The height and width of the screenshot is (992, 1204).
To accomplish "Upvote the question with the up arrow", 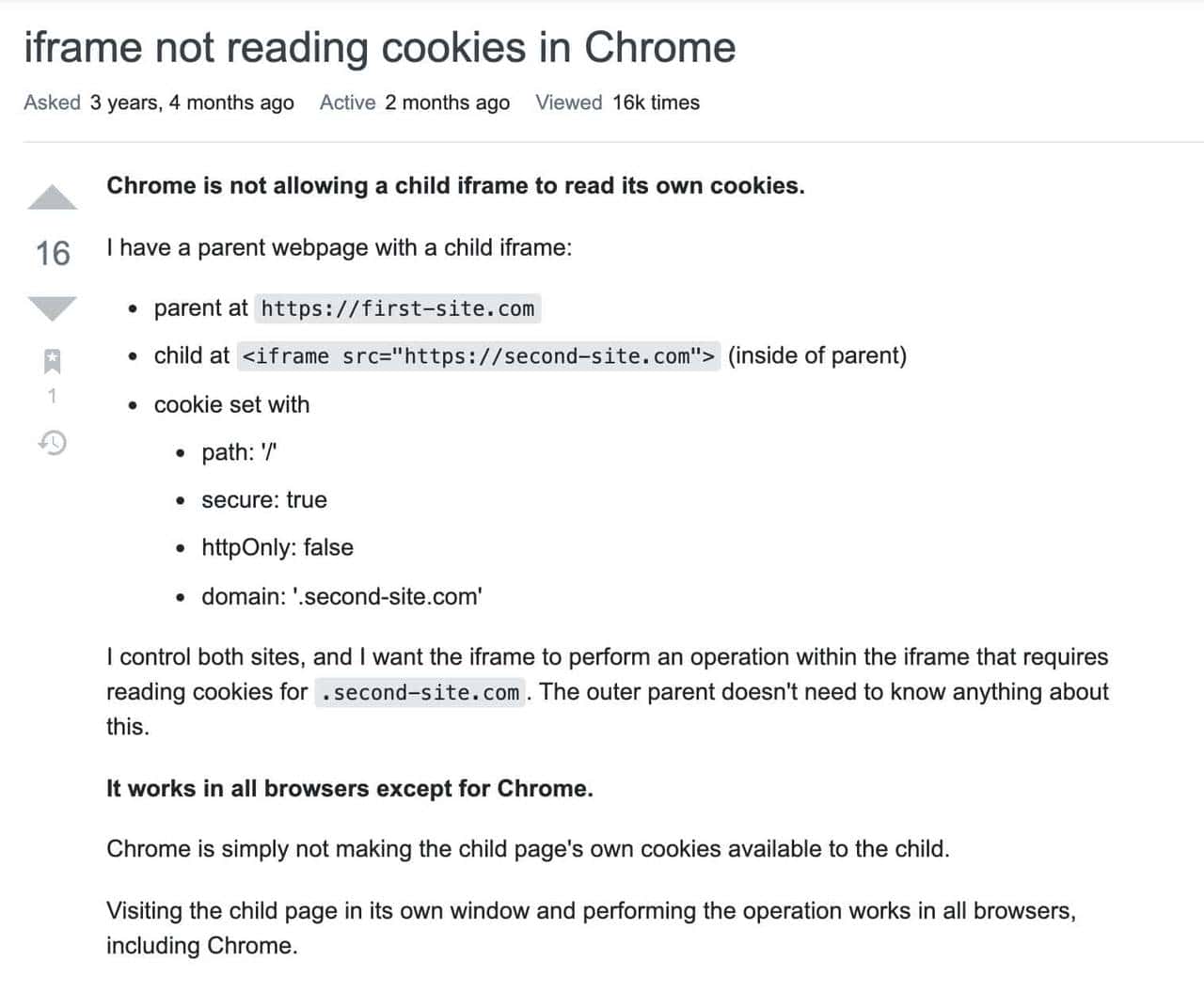I will click(x=53, y=197).
